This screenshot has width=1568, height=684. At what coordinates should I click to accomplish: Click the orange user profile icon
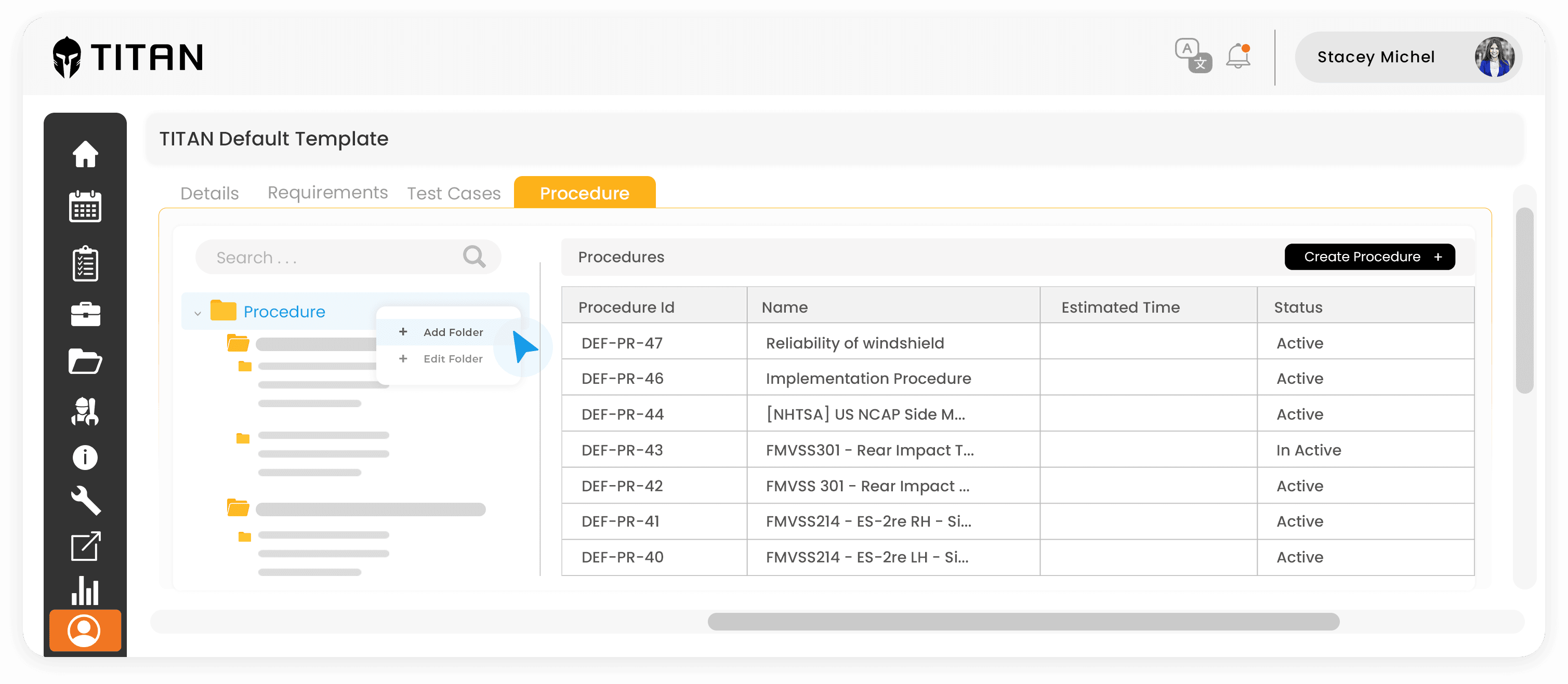(x=85, y=631)
